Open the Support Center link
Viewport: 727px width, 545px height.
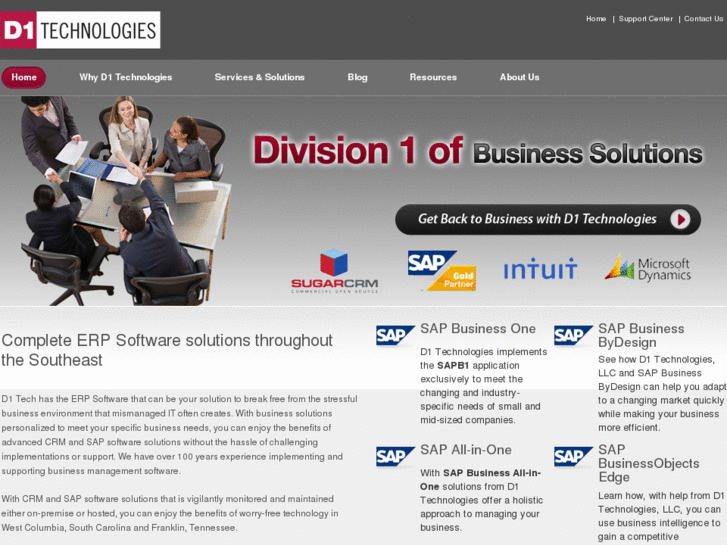click(x=645, y=19)
